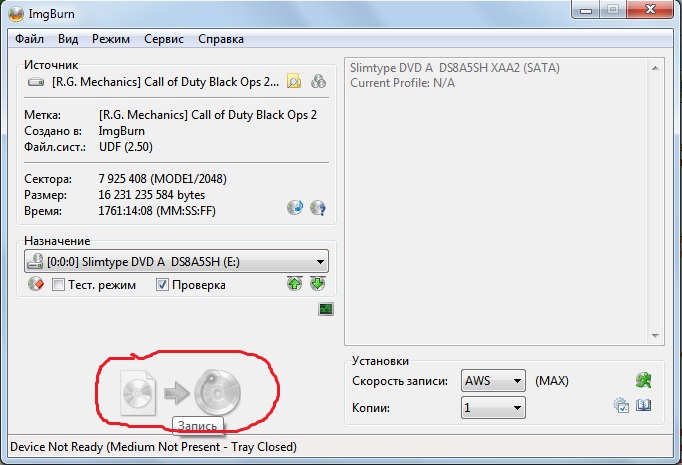Click the Создано в value ImgBurn

[122, 131]
